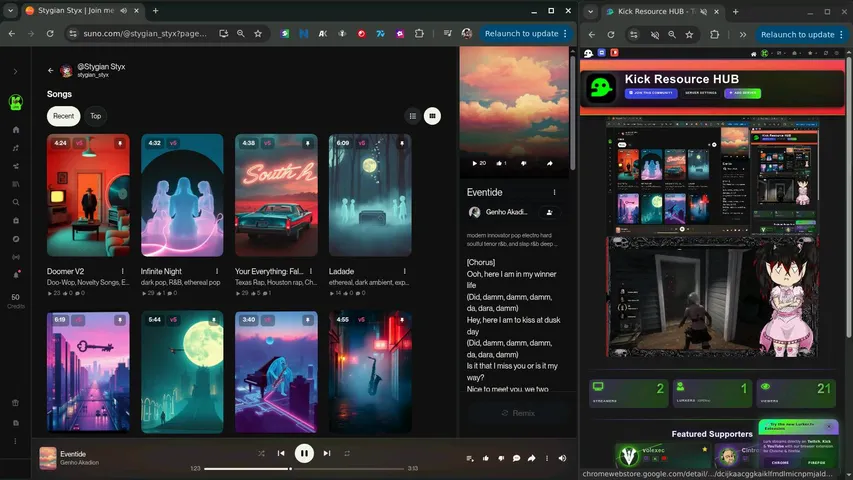The image size is (853, 480).
Task: Click Genho Akadi artist name in panel
Action: pos(506,212)
